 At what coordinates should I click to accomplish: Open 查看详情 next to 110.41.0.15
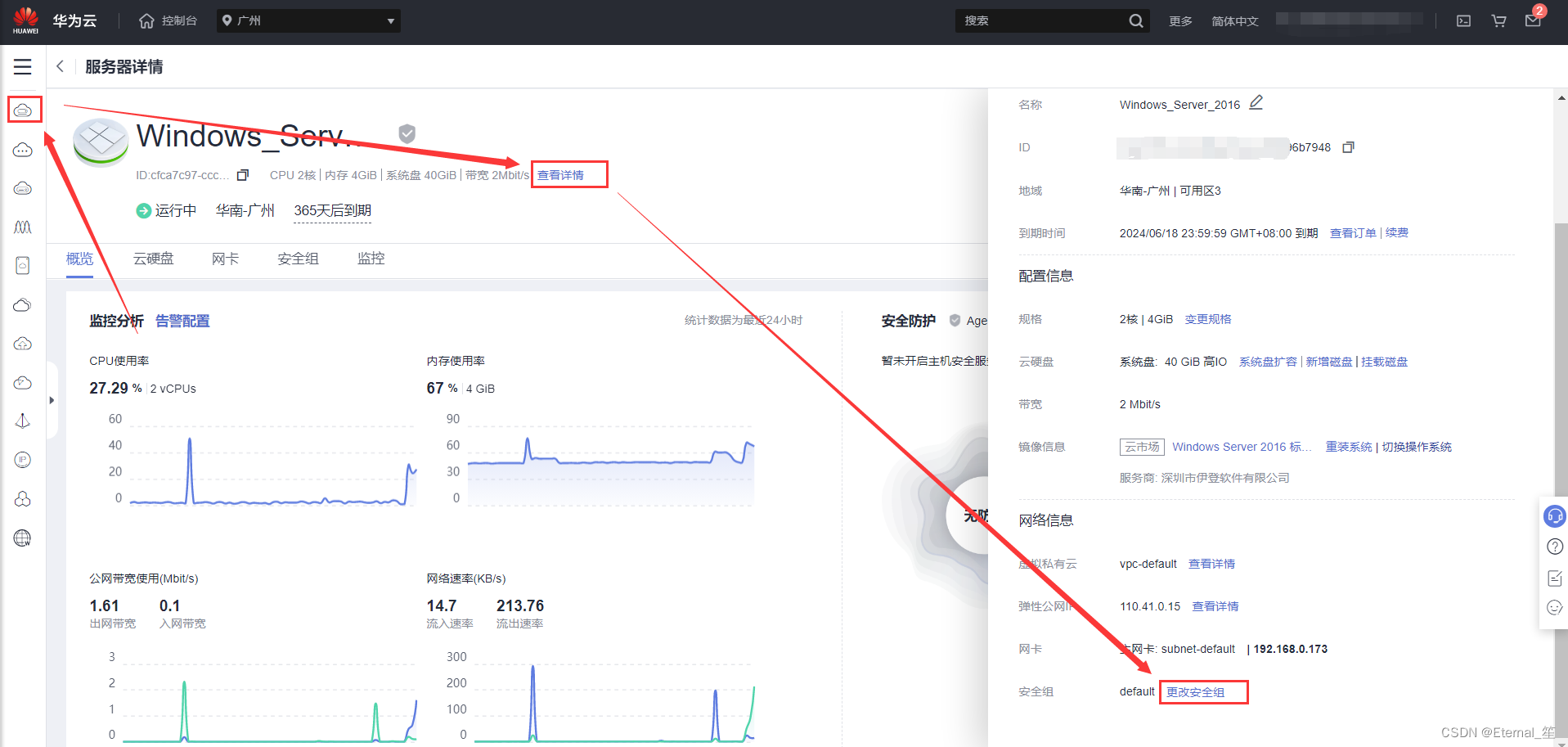(1215, 606)
